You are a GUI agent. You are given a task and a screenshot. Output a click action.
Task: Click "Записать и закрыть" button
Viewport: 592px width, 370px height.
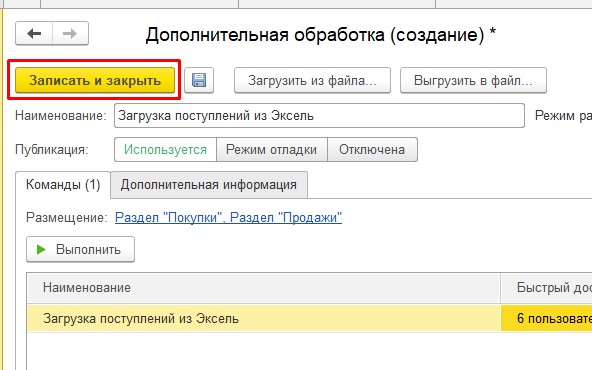coord(95,80)
